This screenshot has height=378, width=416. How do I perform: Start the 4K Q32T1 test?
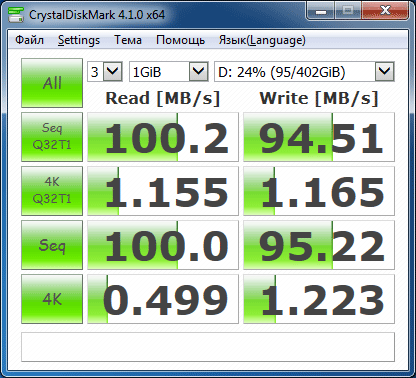52,191
